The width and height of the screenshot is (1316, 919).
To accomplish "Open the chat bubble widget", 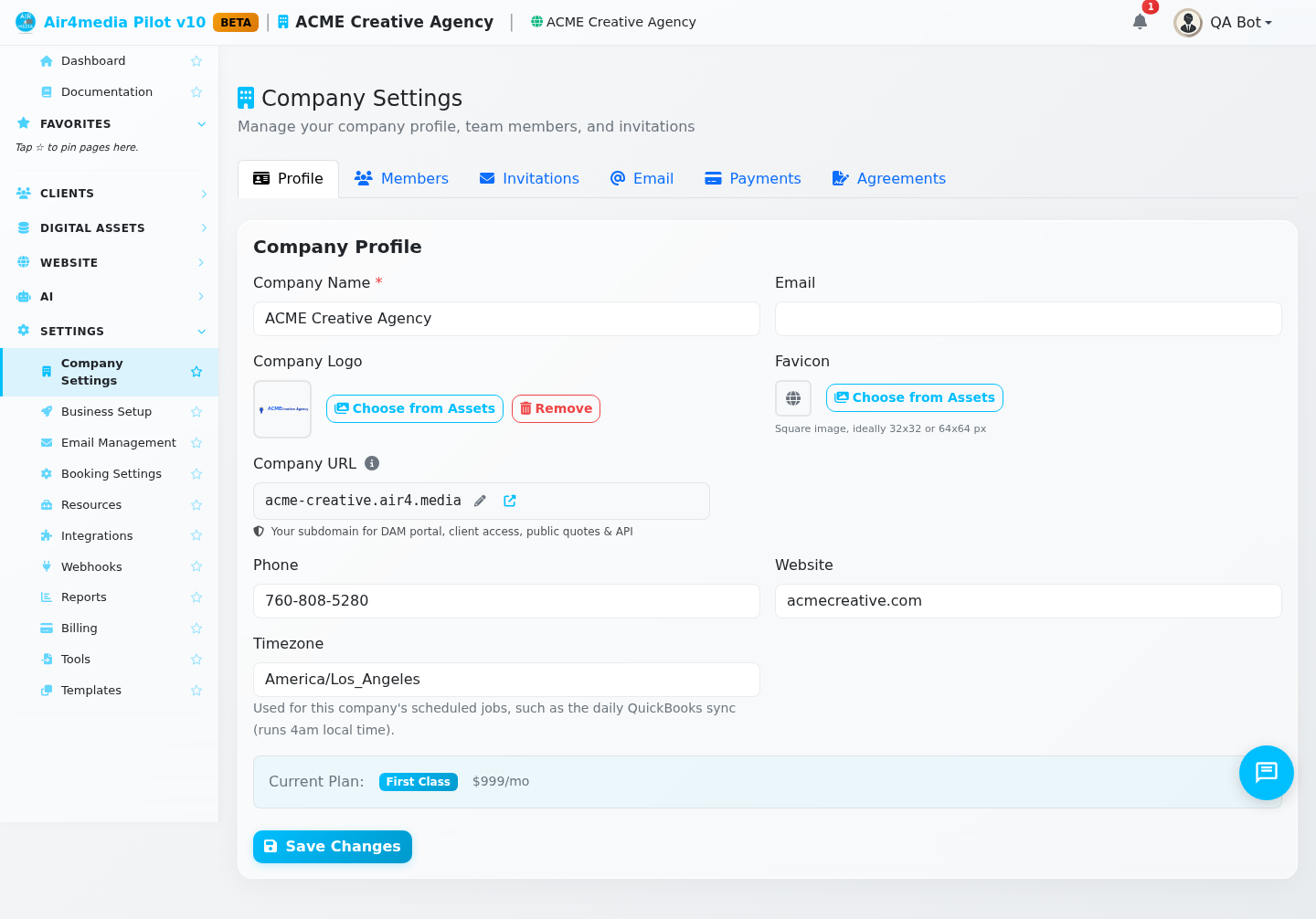I will [x=1266, y=773].
